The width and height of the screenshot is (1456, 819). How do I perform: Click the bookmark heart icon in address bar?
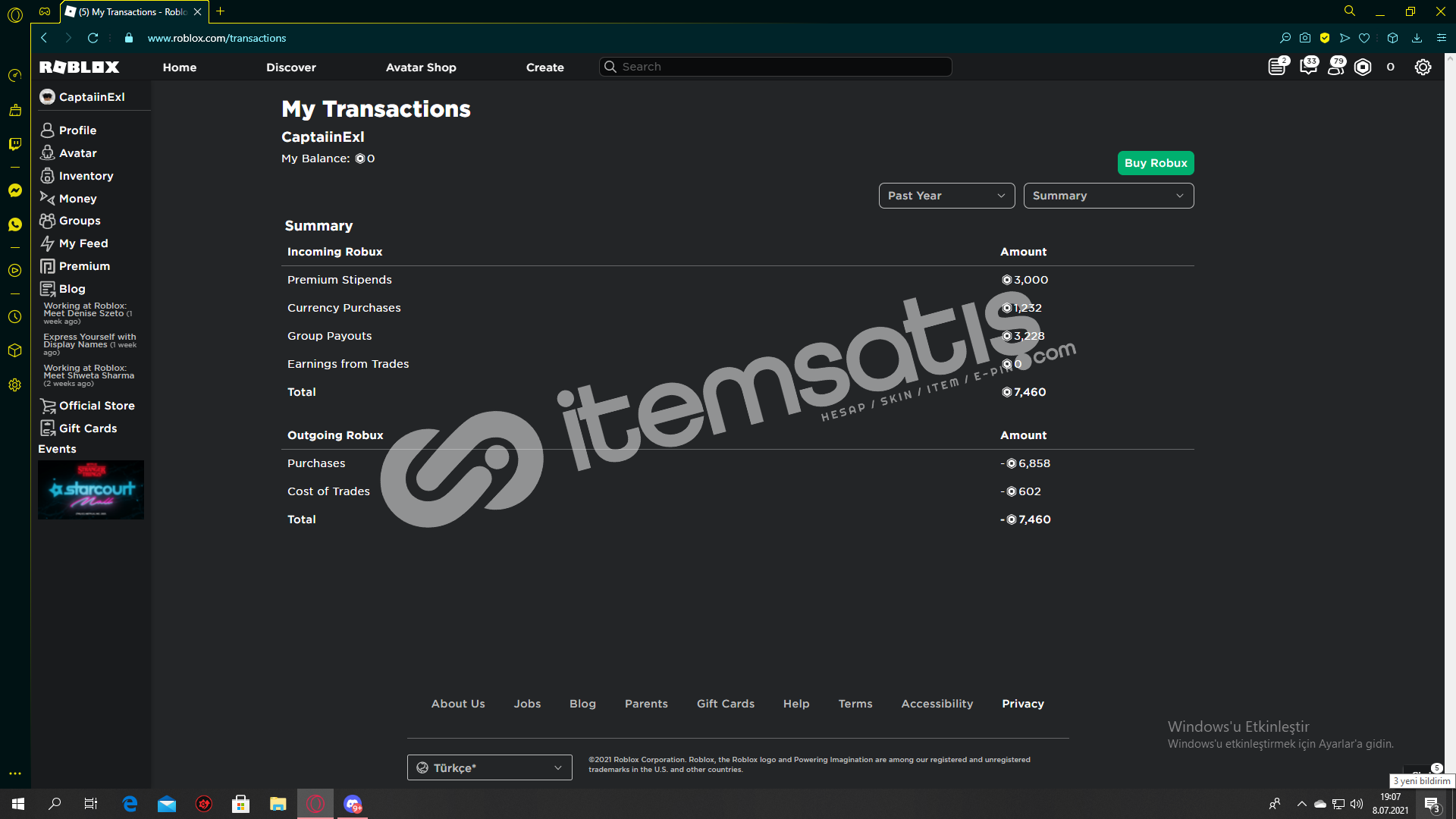coord(1364,38)
